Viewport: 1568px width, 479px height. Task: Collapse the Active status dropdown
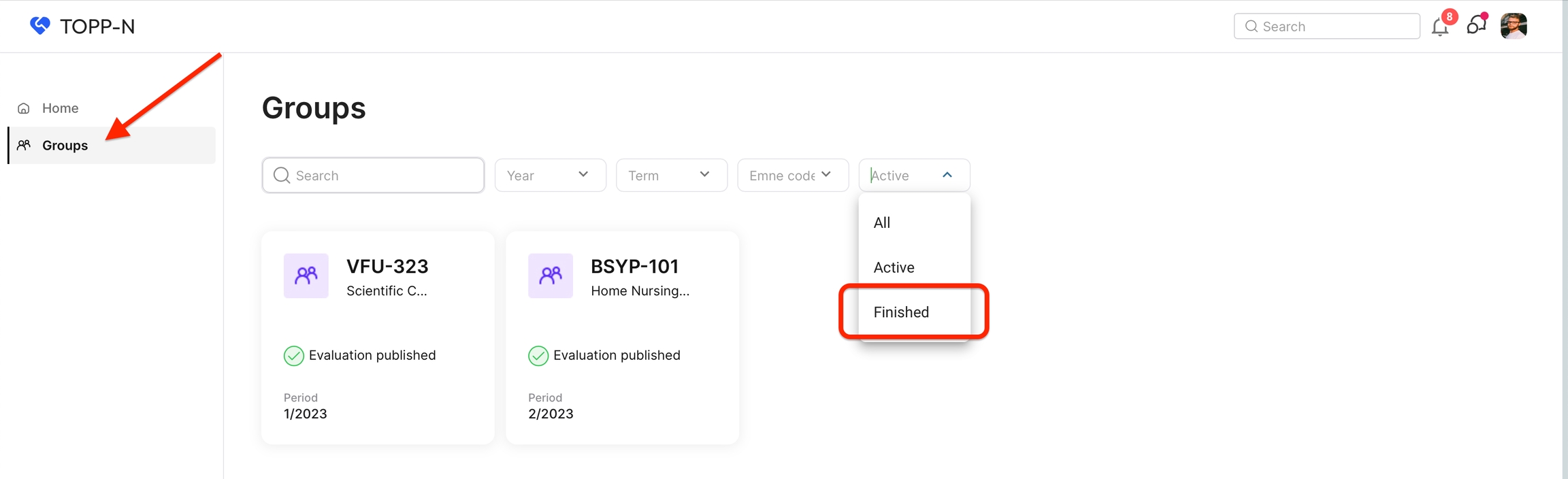click(x=947, y=176)
